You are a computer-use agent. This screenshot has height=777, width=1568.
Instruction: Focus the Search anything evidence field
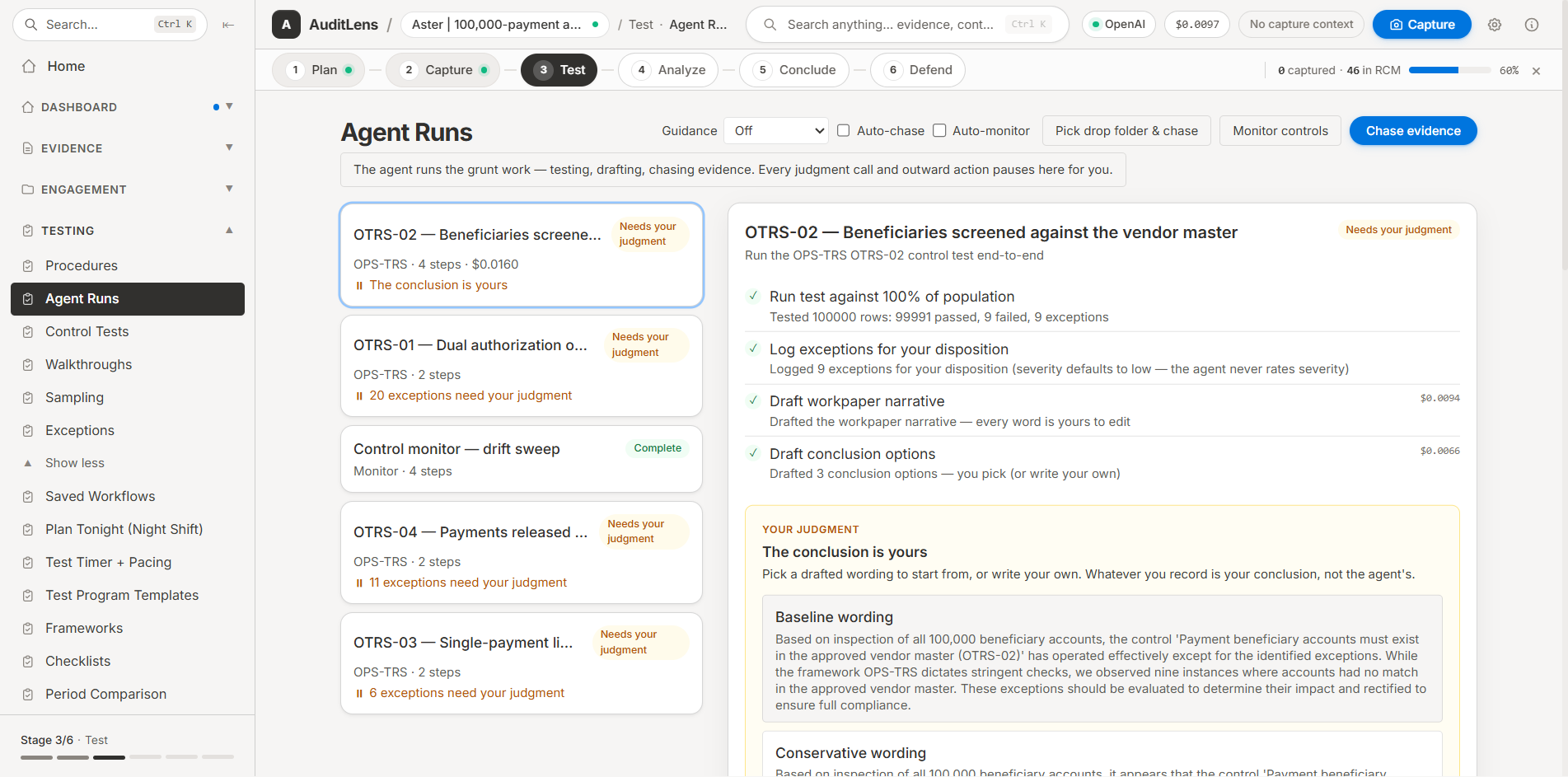click(906, 25)
